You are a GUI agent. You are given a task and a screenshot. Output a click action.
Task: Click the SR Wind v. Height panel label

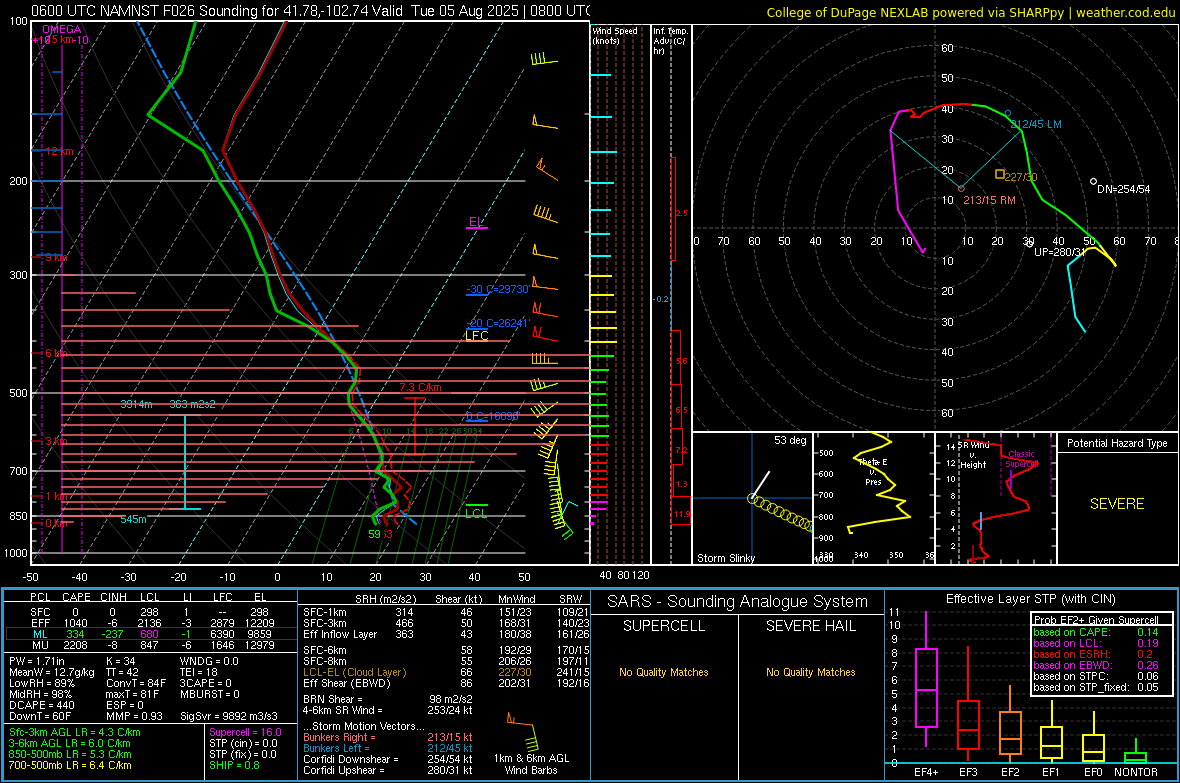click(973, 455)
